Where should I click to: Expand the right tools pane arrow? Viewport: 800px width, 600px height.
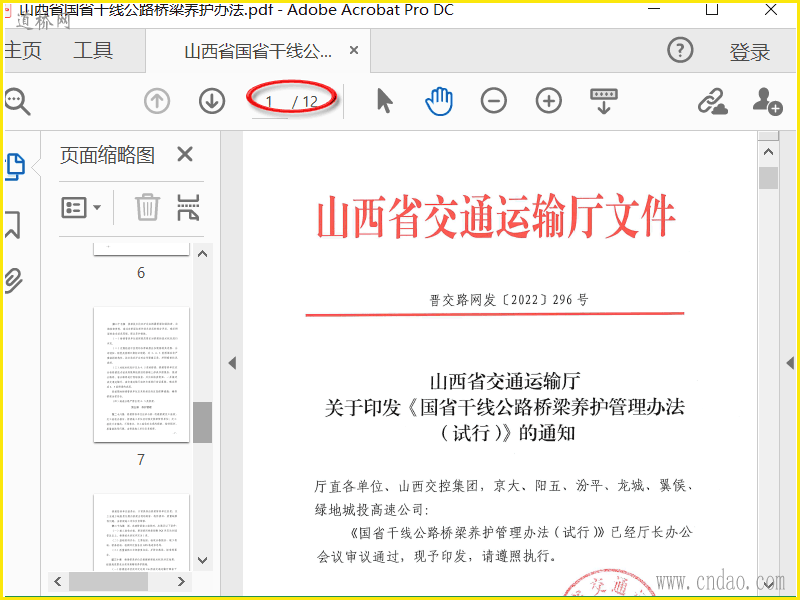pos(790,363)
